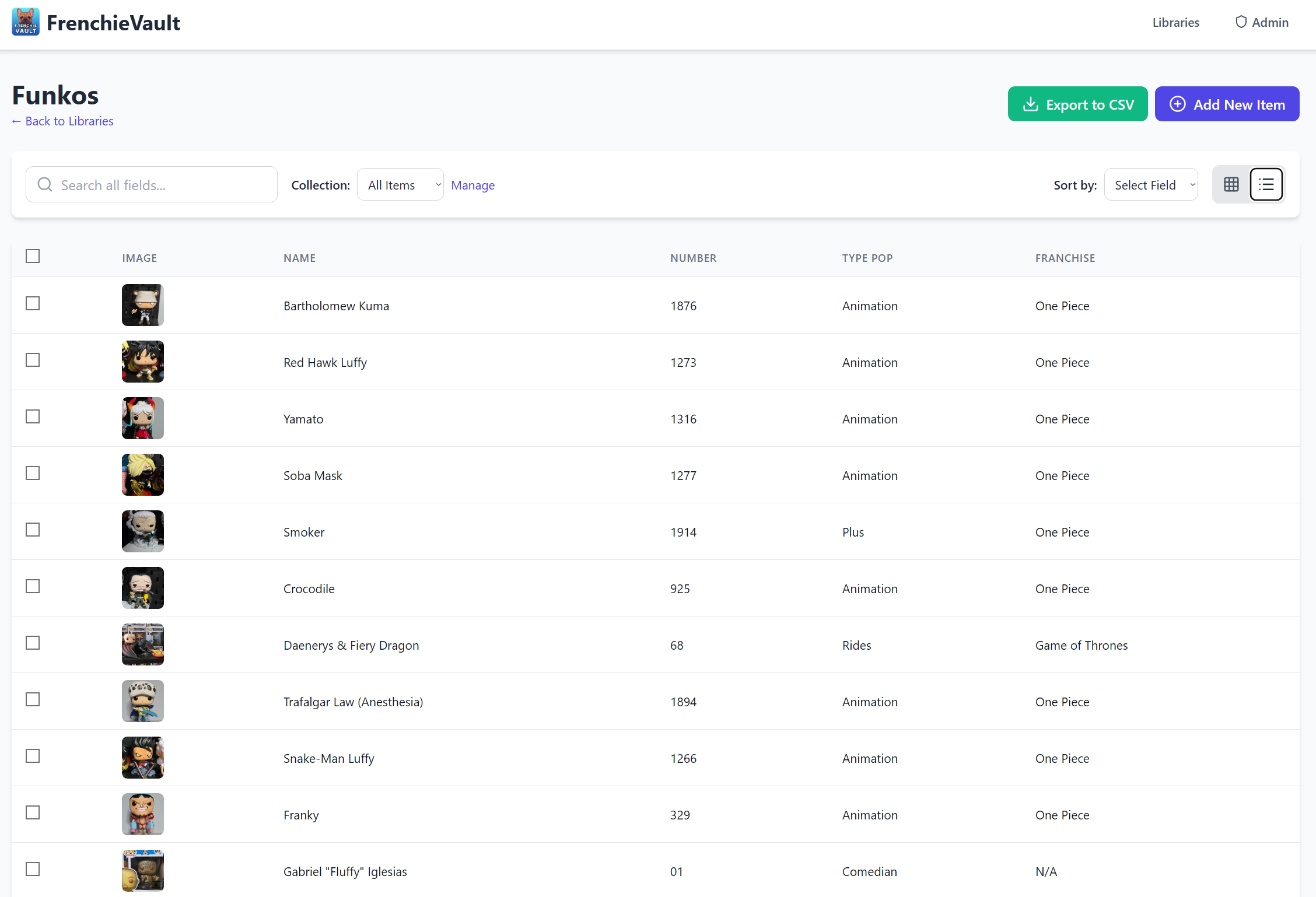Open Franky thumbnail image
The image size is (1316, 897).
point(143,814)
